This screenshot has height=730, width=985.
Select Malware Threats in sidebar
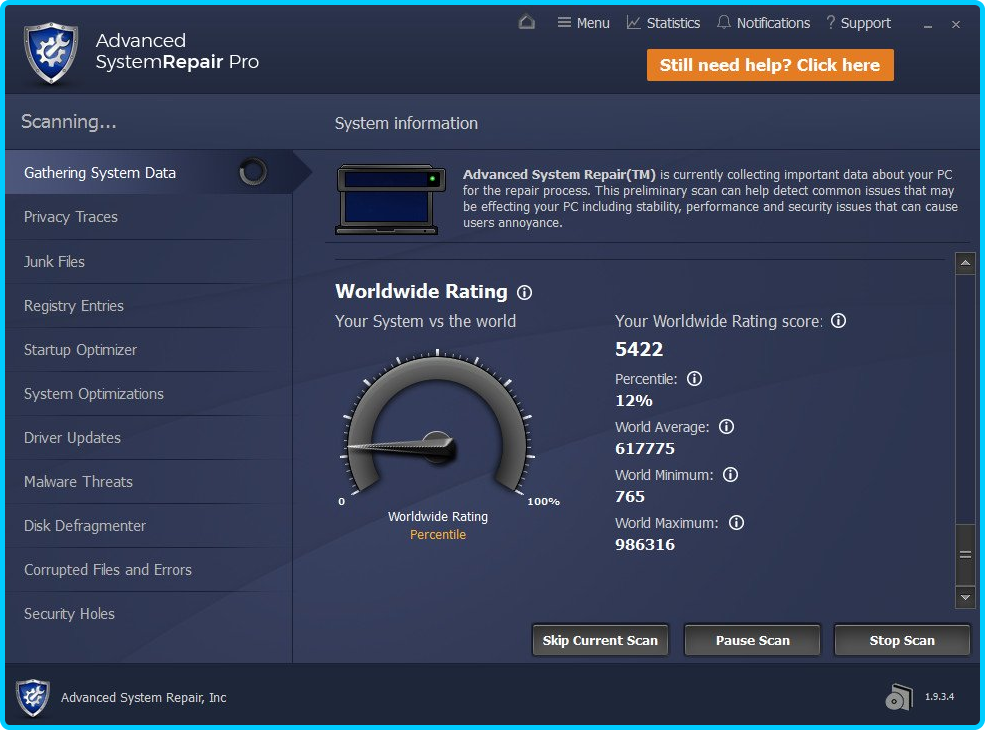click(x=148, y=481)
